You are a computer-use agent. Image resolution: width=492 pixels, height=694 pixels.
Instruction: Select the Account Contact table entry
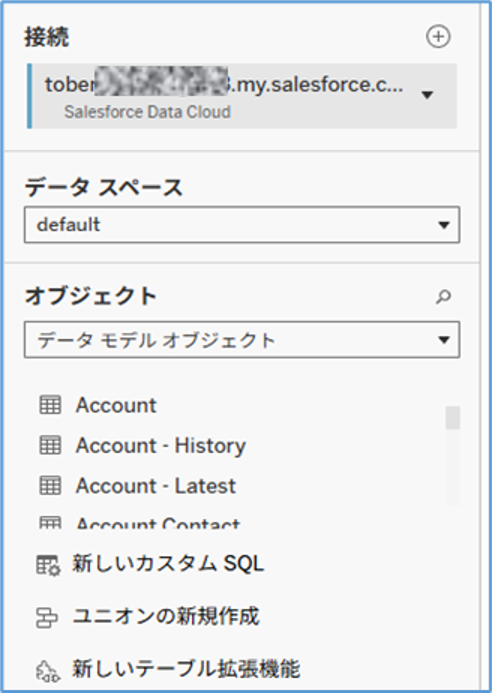158,523
